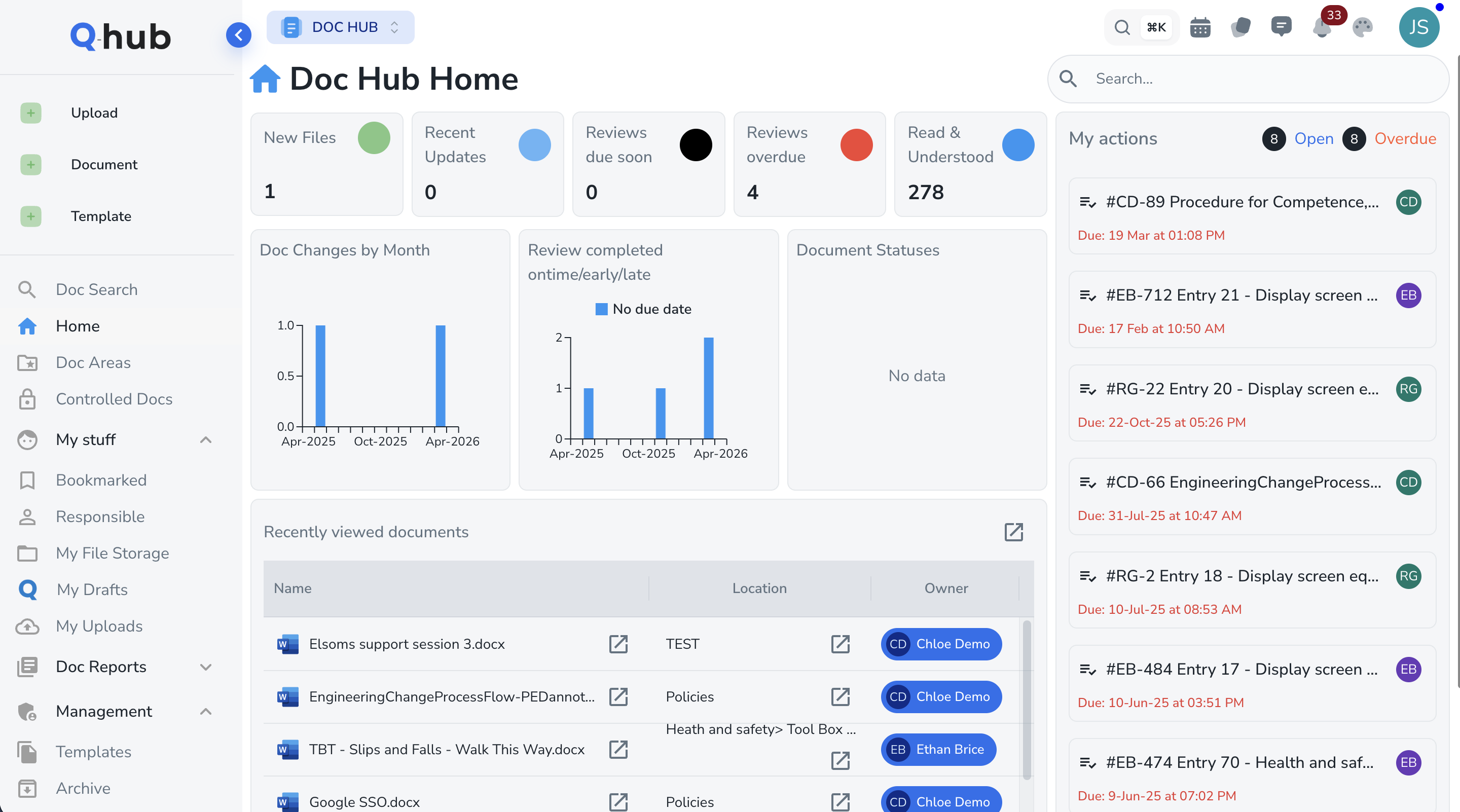Image resolution: width=1460 pixels, height=812 pixels.
Task: Open Controlled Docs padlock icon
Action: point(27,399)
